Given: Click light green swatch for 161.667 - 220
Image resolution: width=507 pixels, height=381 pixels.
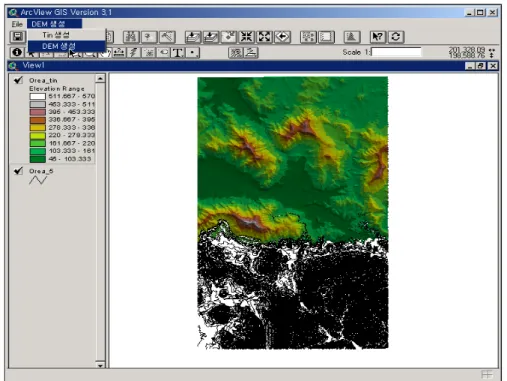Looking at the screenshot, I should (37, 143).
